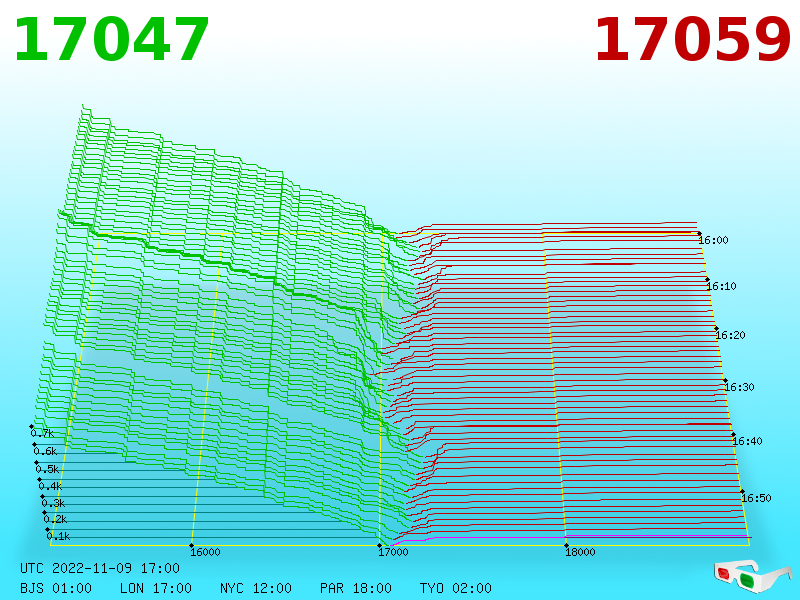This screenshot has height=600, width=800.
Task: Click the 0.4k volume axis label
Action: tap(51, 486)
